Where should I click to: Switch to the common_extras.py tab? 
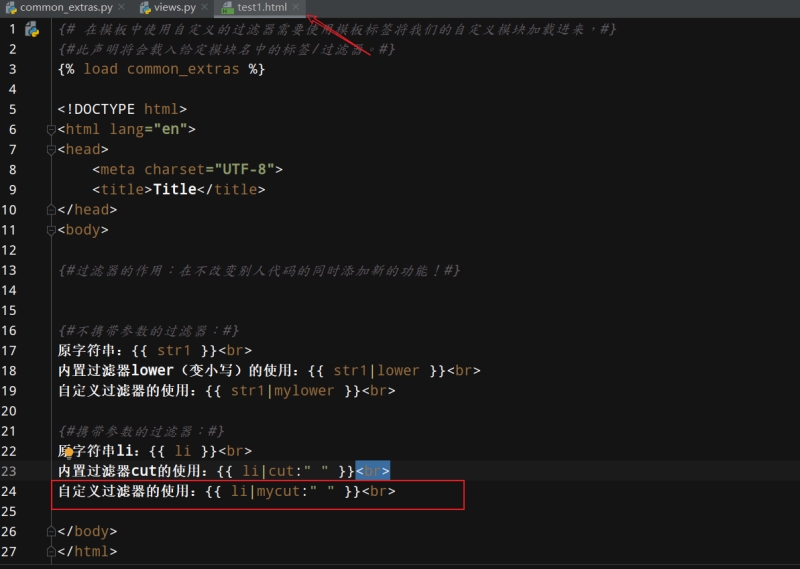[66, 7]
